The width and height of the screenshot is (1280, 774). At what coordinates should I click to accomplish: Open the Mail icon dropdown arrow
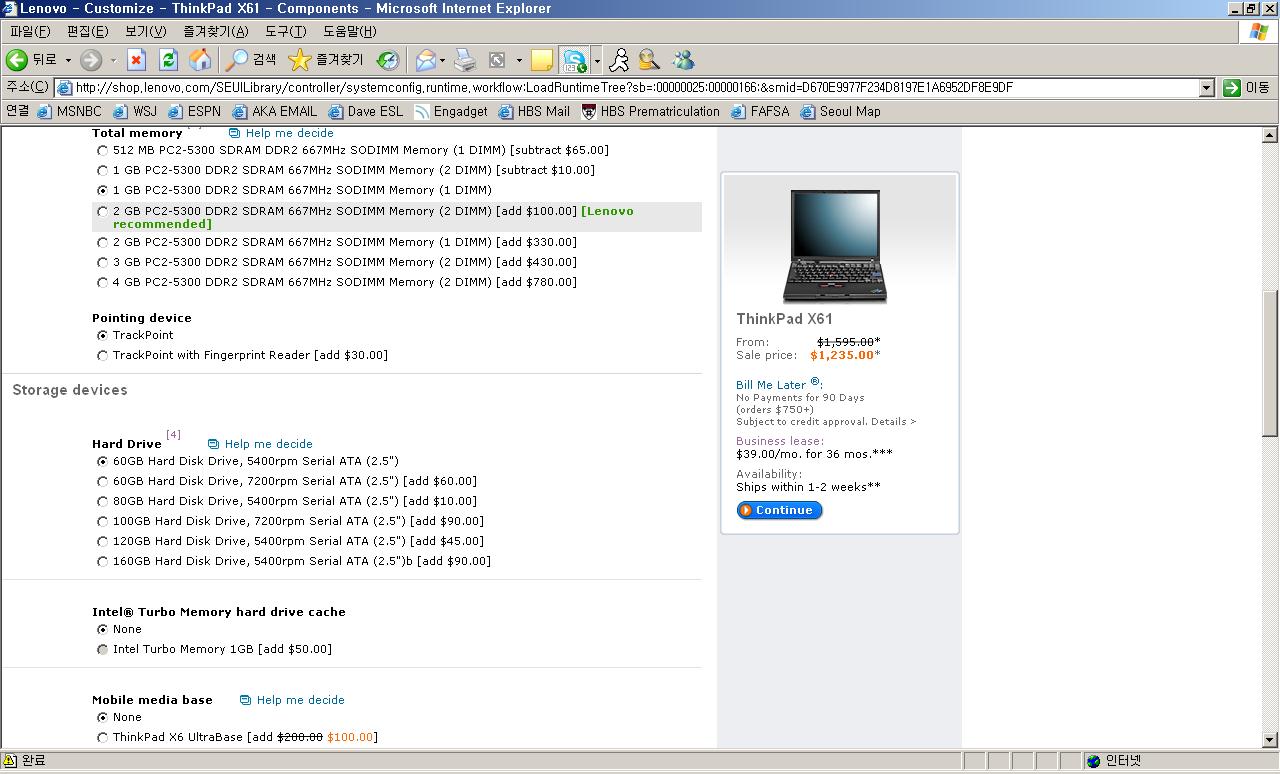[x=442, y=60]
